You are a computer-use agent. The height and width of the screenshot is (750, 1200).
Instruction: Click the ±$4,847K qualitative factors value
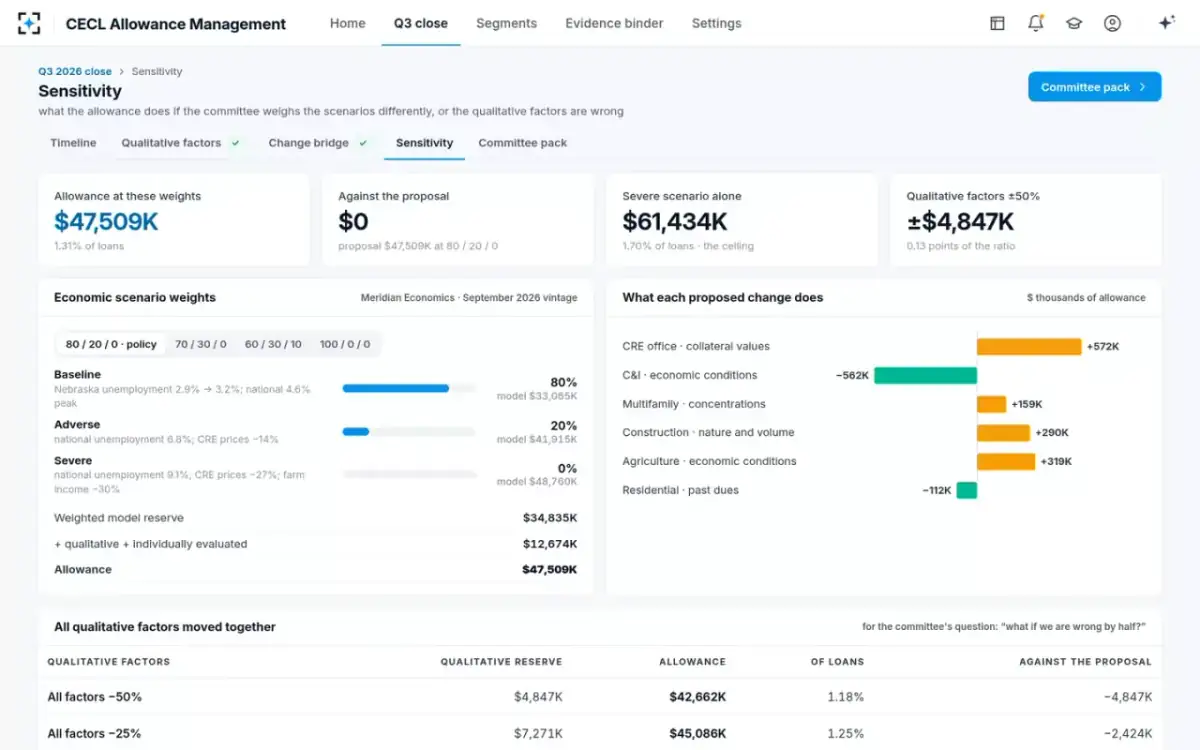961,221
